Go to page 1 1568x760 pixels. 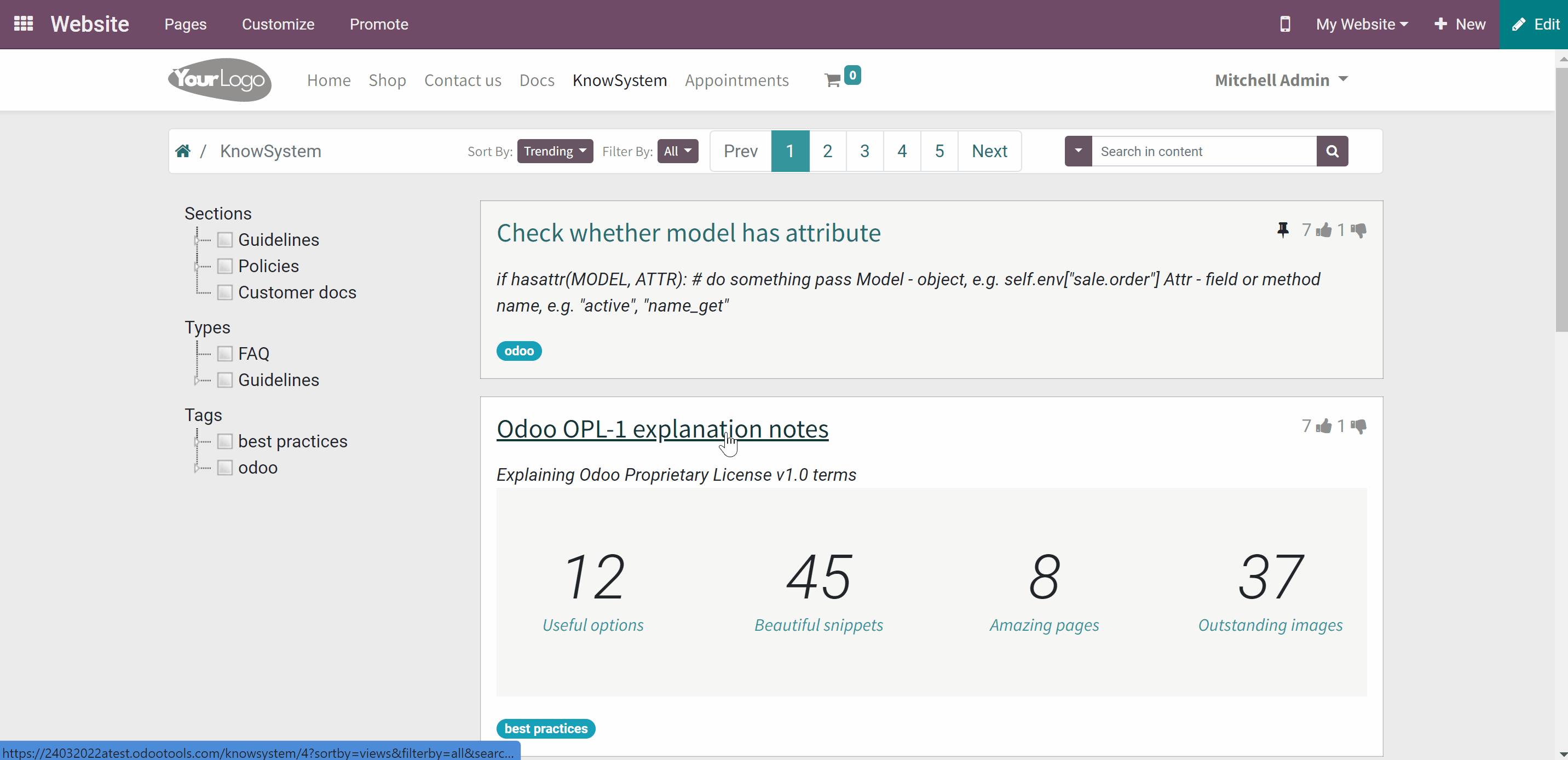click(x=790, y=151)
